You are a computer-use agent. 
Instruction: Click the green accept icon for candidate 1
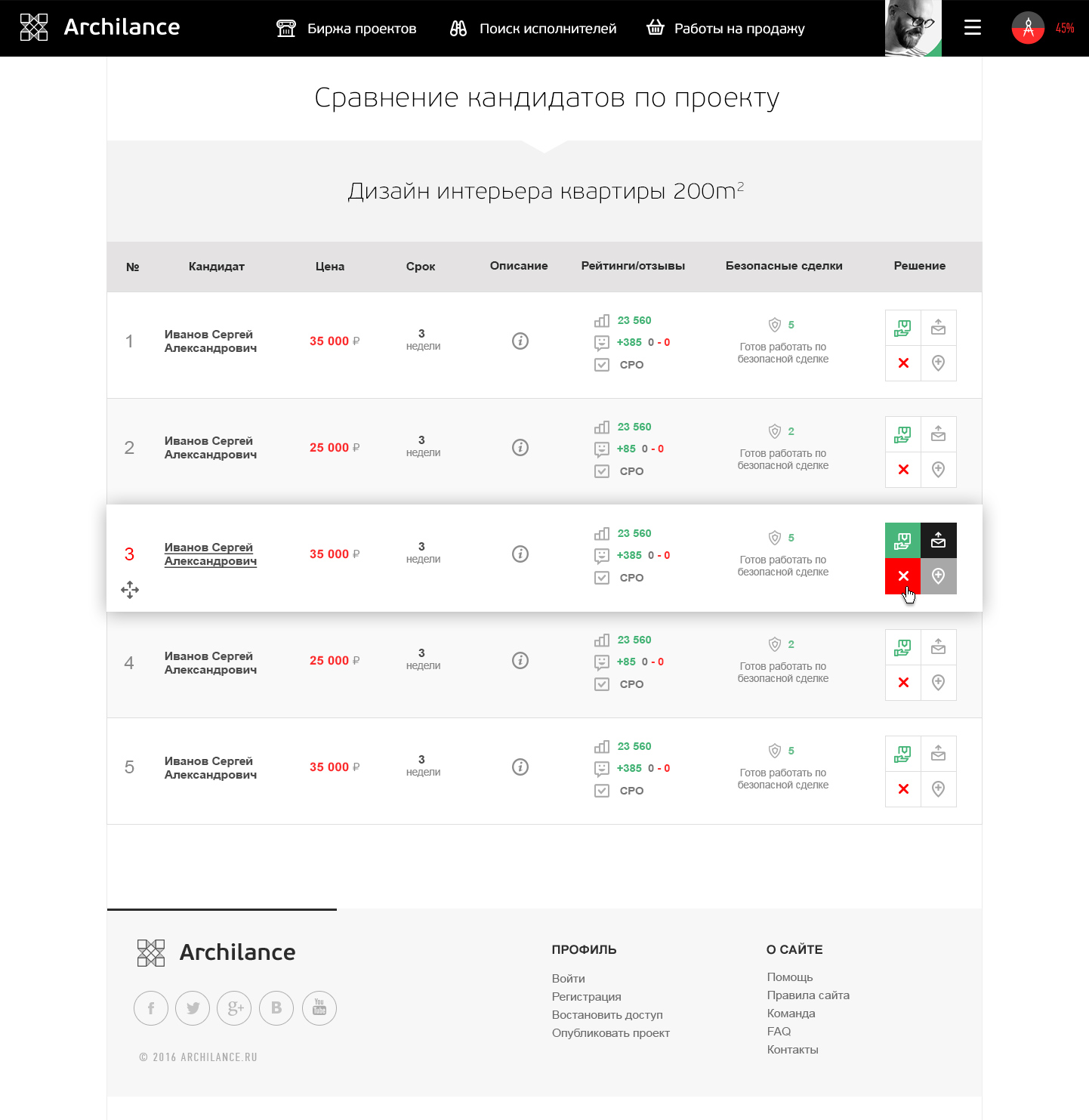click(902, 328)
